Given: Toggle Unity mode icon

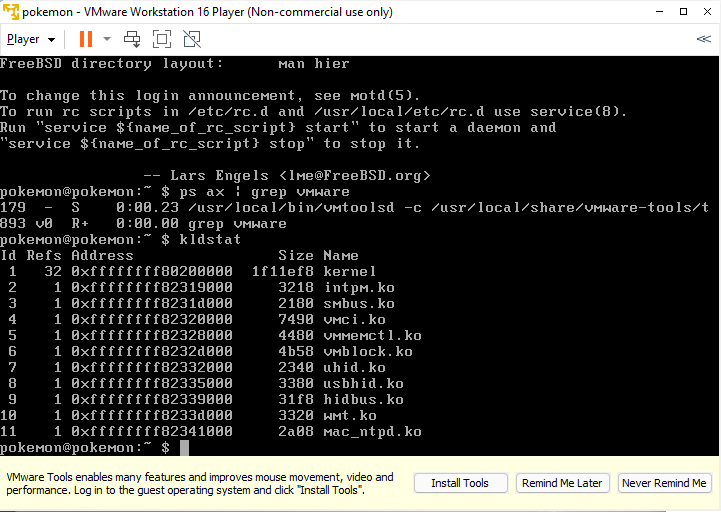Looking at the screenshot, I should [x=192, y=39].
